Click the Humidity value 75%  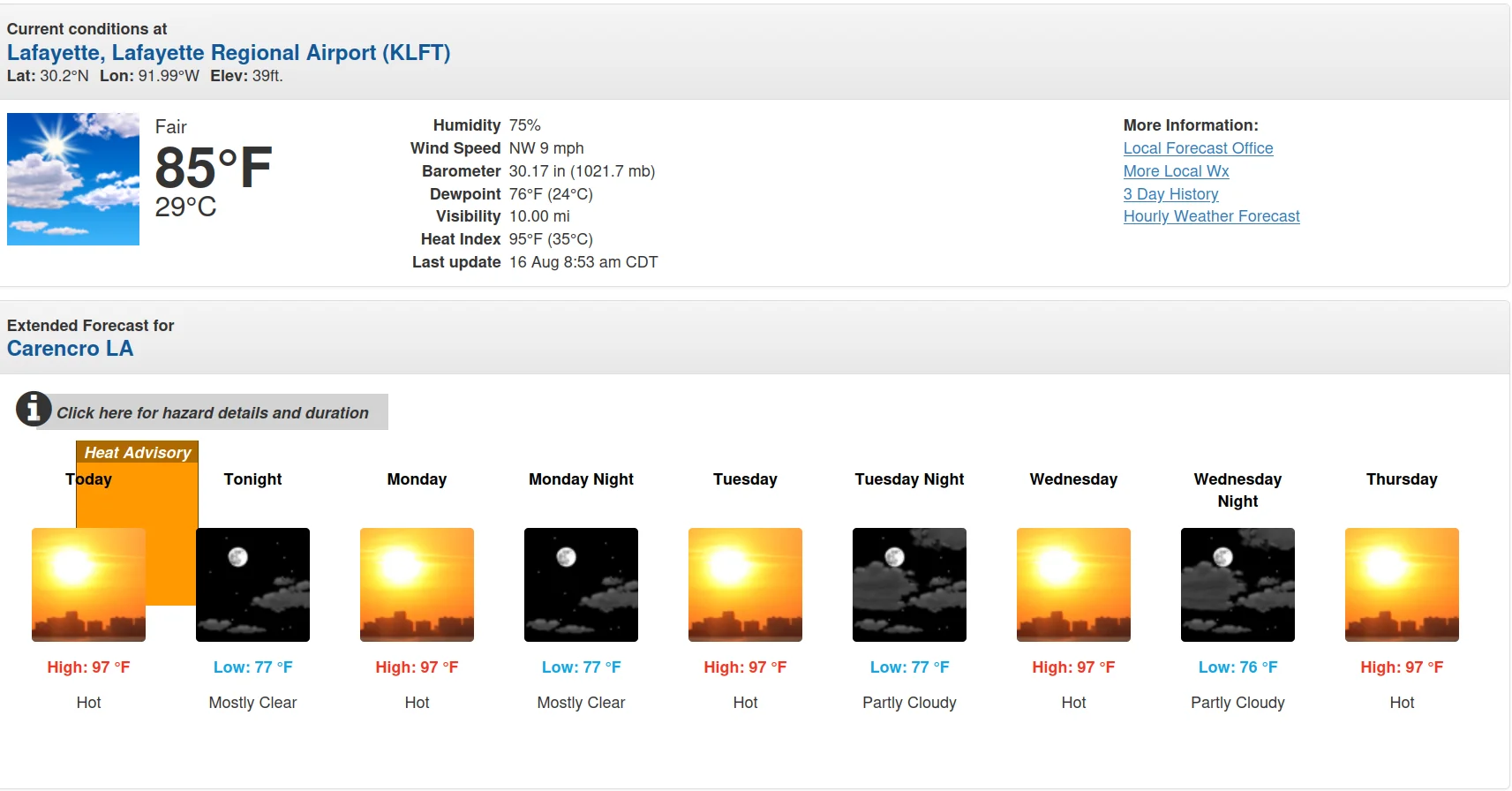(x=524, y=125)
